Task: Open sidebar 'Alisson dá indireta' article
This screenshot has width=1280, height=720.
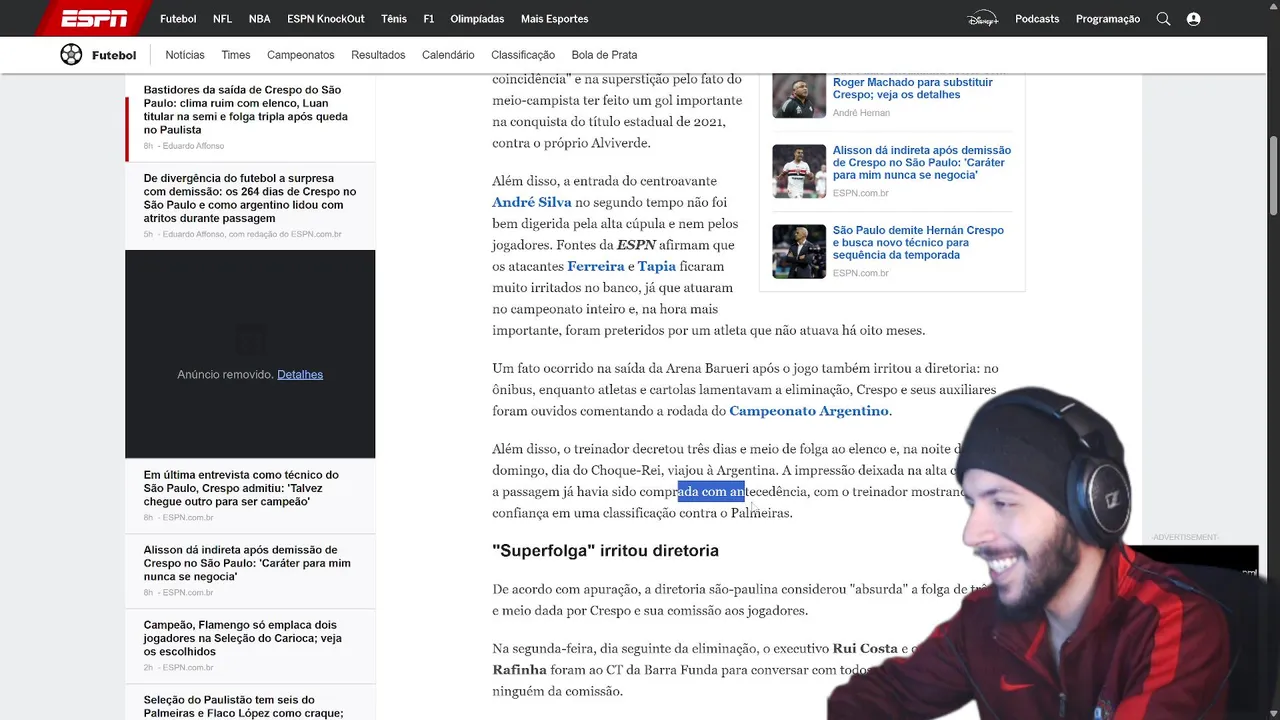Action: pyautogui.click(x=247, y=563)
